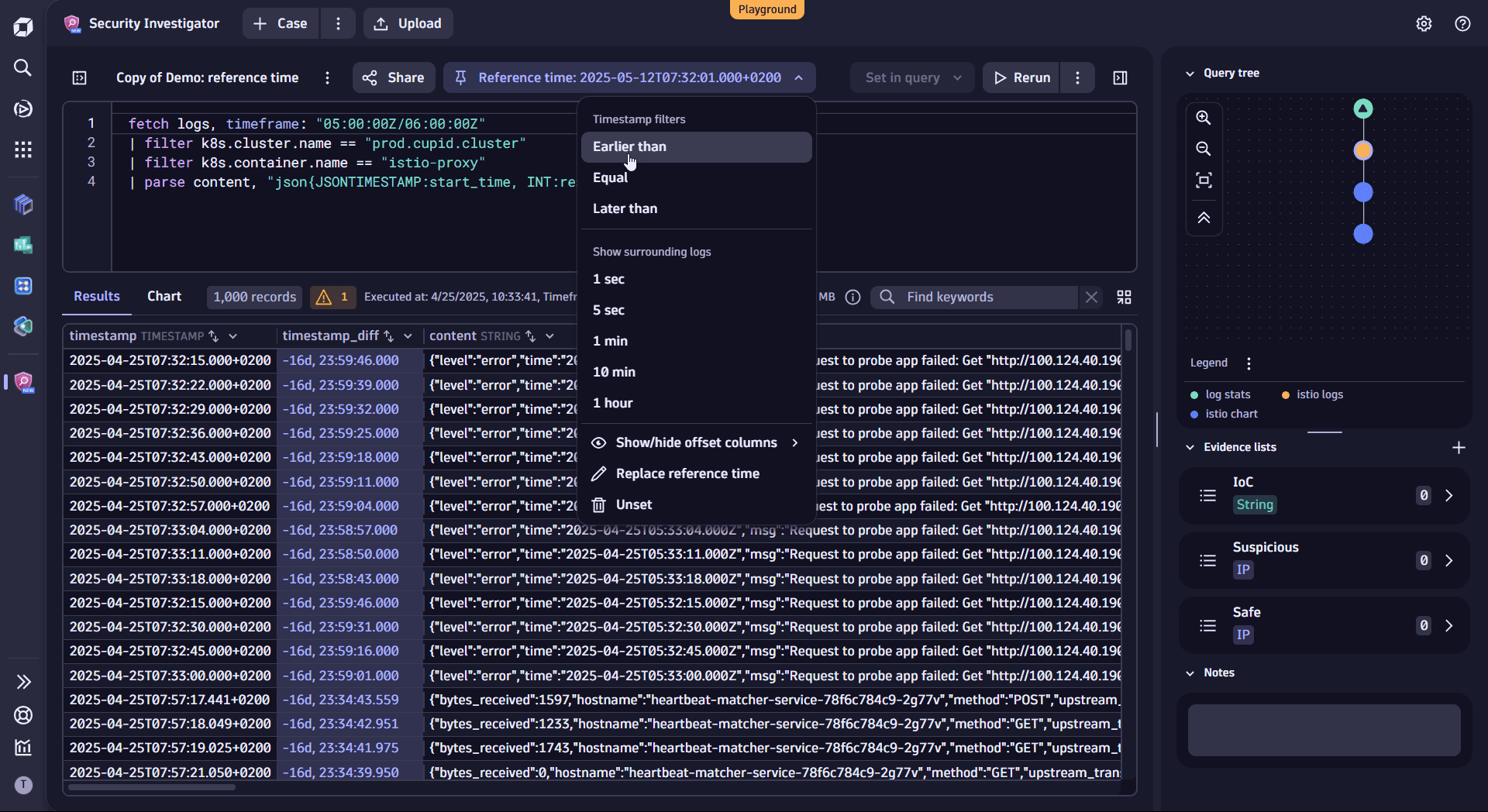Select the orange istio logs node

1363,150
